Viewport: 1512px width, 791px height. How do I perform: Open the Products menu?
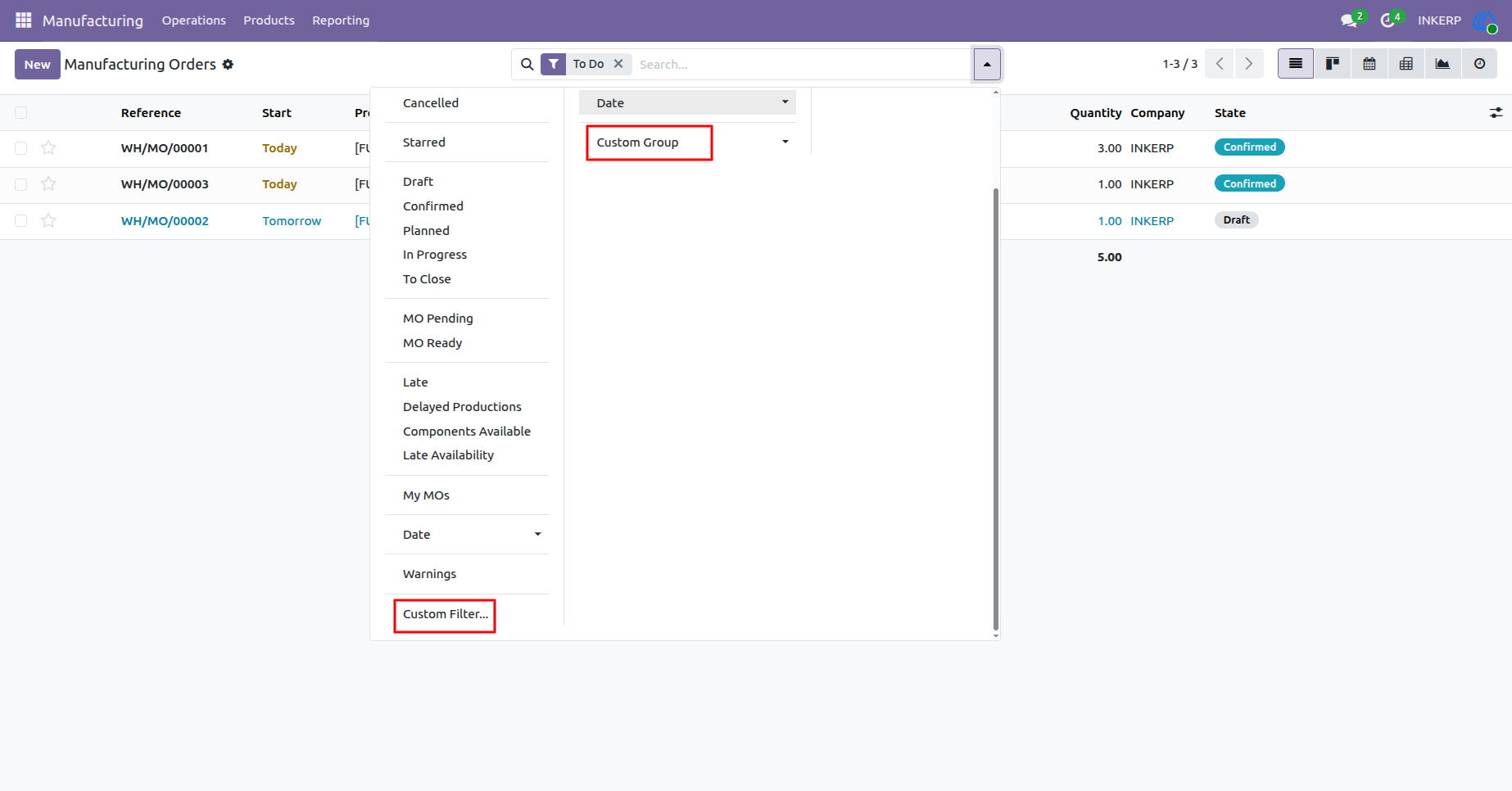[269, 20]
